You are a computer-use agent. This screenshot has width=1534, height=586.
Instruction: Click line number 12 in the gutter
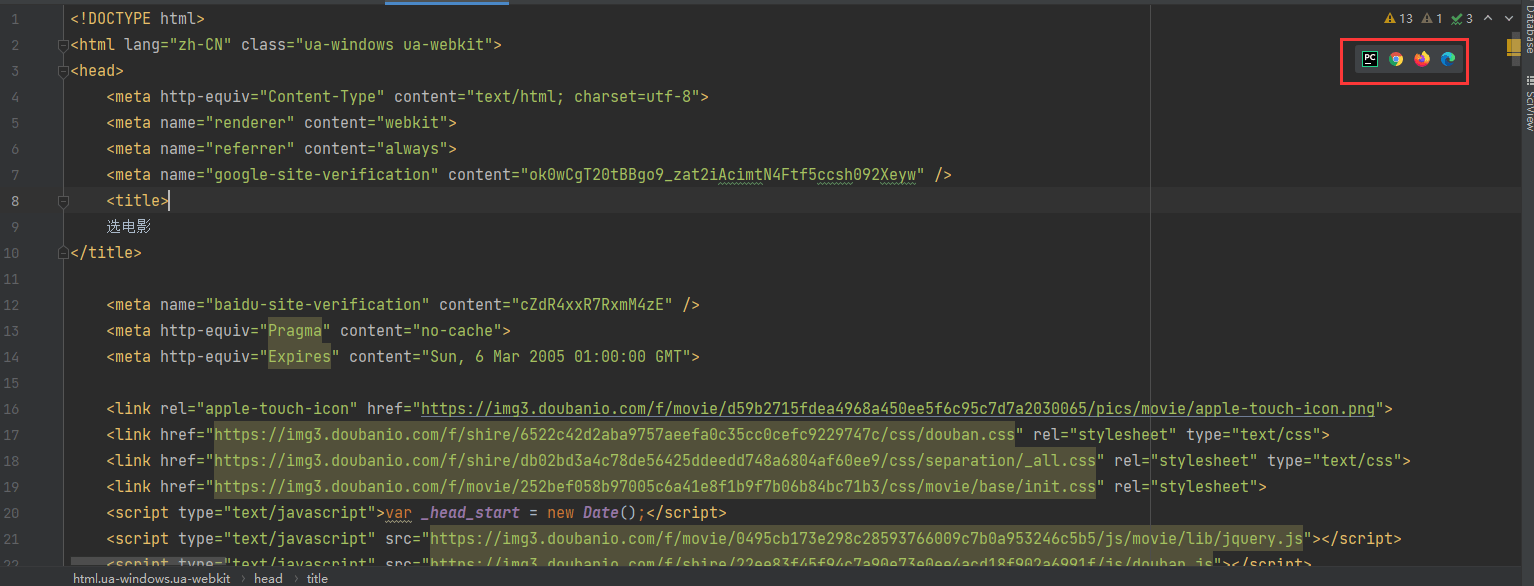(11, 305)
